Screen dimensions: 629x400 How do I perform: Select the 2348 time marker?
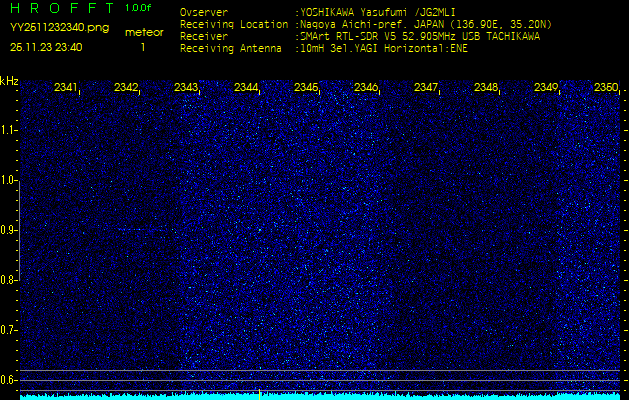pyautogui.click(x=485, y=87)
